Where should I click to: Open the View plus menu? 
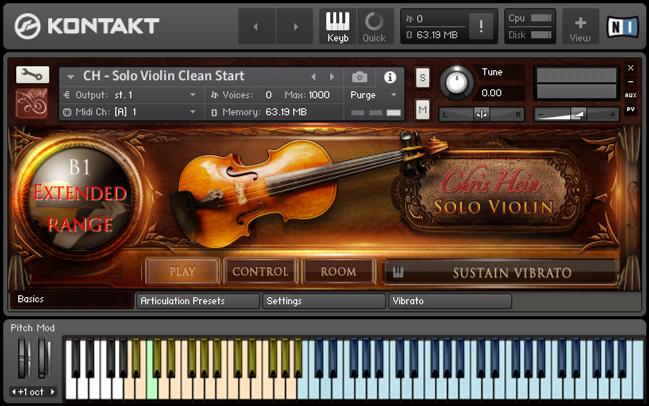coord(580,27)
